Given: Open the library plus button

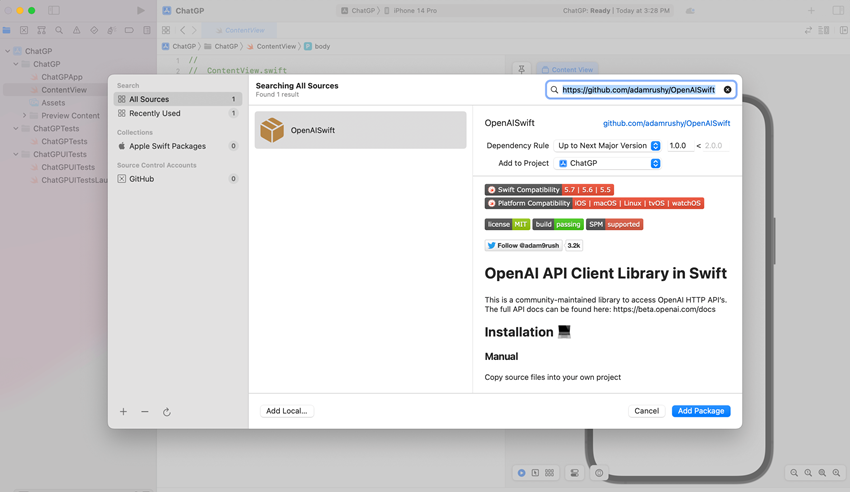Looking at the screenshot, I should click(811, 10).
